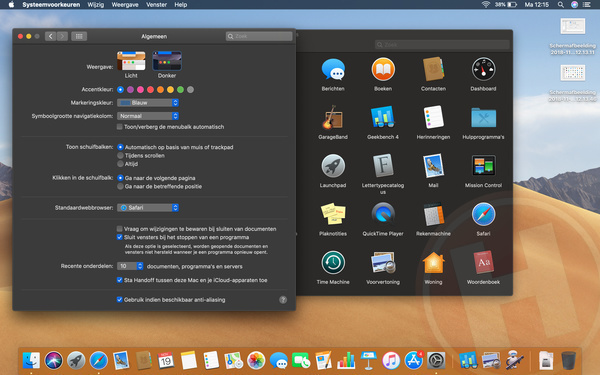Open Woordenboek app icon

coord(483,262)
